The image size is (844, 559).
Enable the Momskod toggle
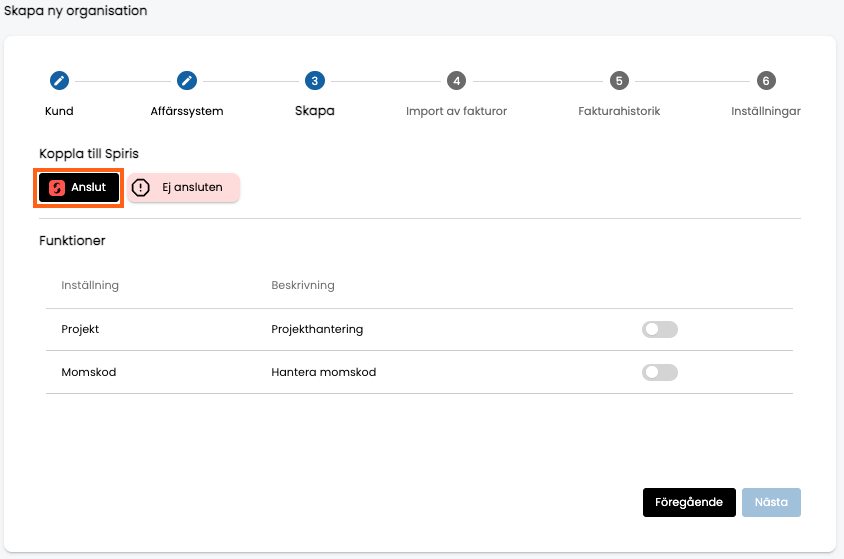(659, 372)
